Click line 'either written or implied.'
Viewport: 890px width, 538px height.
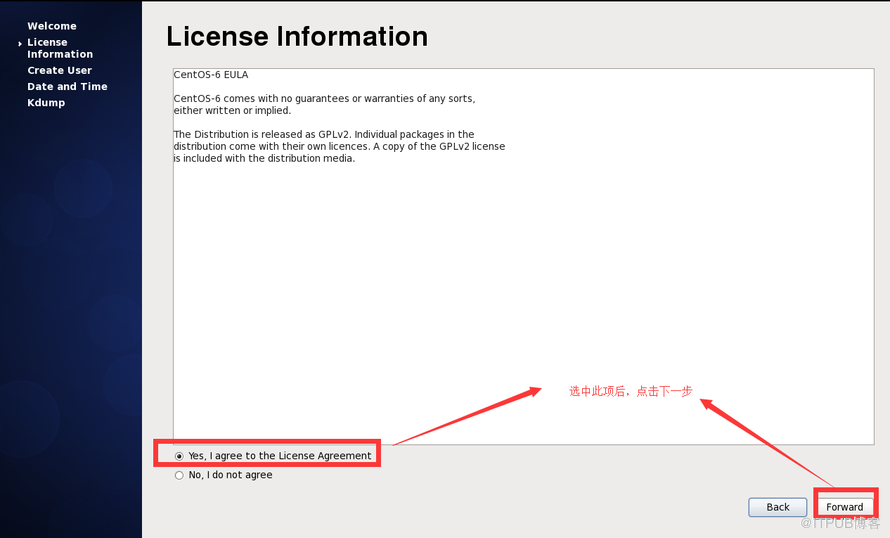[232, 111]
